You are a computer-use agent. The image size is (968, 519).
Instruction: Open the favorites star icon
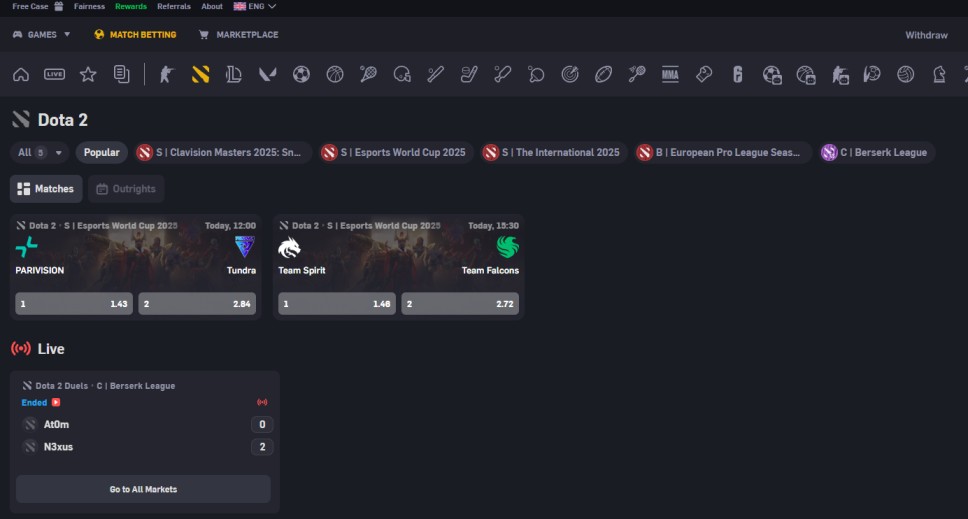(x=88, y=75)
